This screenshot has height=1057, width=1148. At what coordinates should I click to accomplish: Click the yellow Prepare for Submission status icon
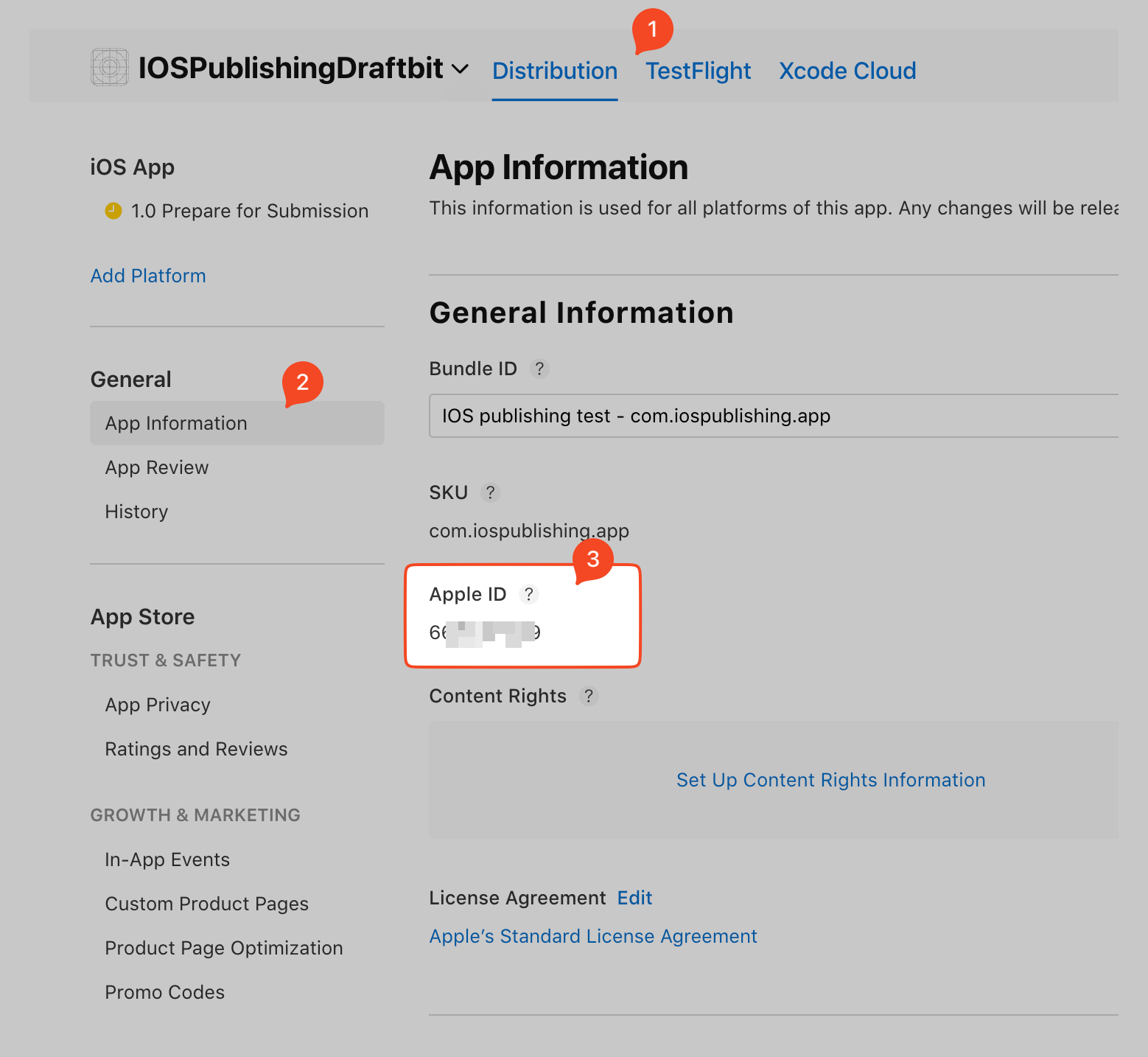(x=112, y=211)
